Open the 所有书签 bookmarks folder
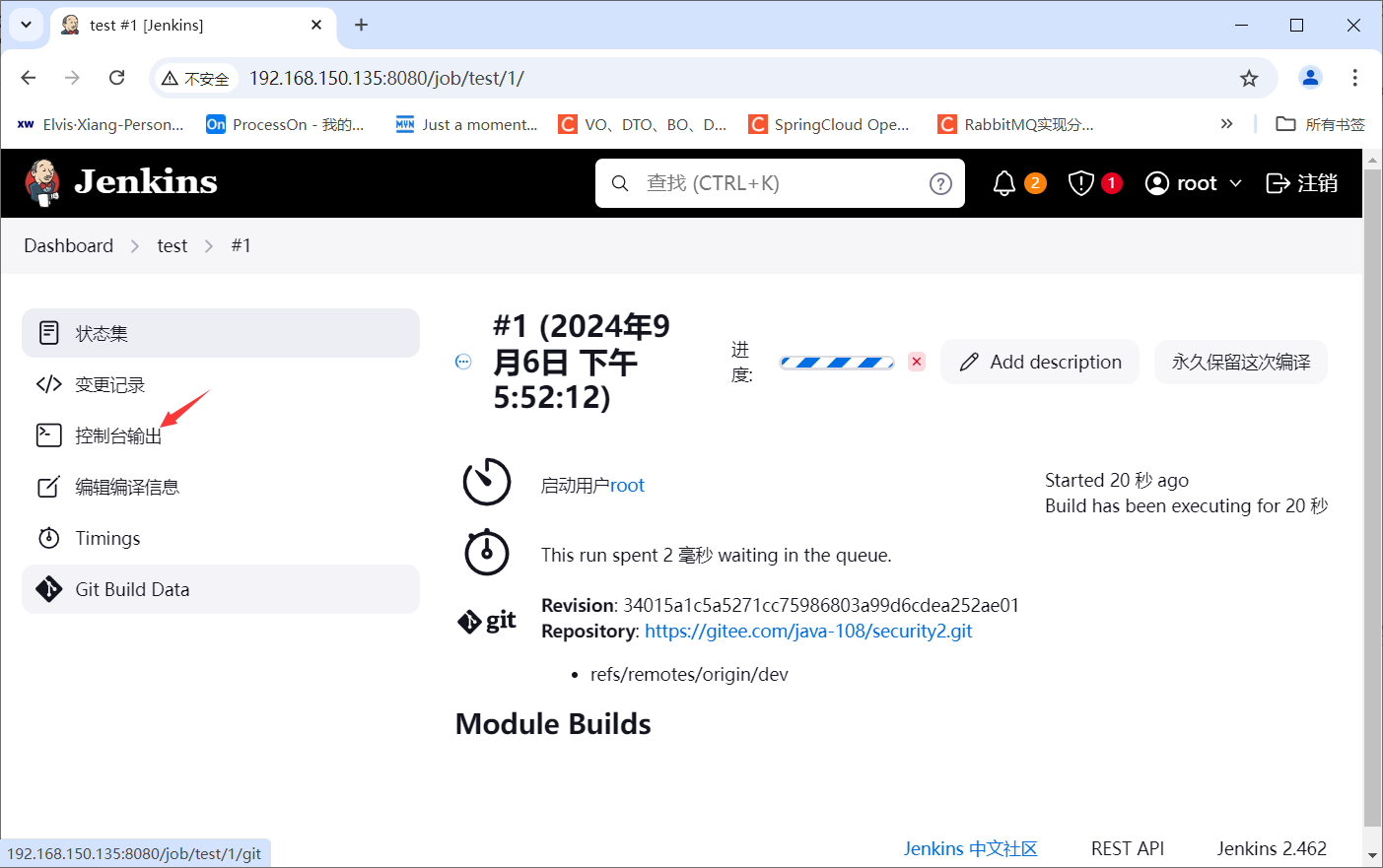1383x868 pixels. (1320, 124)
